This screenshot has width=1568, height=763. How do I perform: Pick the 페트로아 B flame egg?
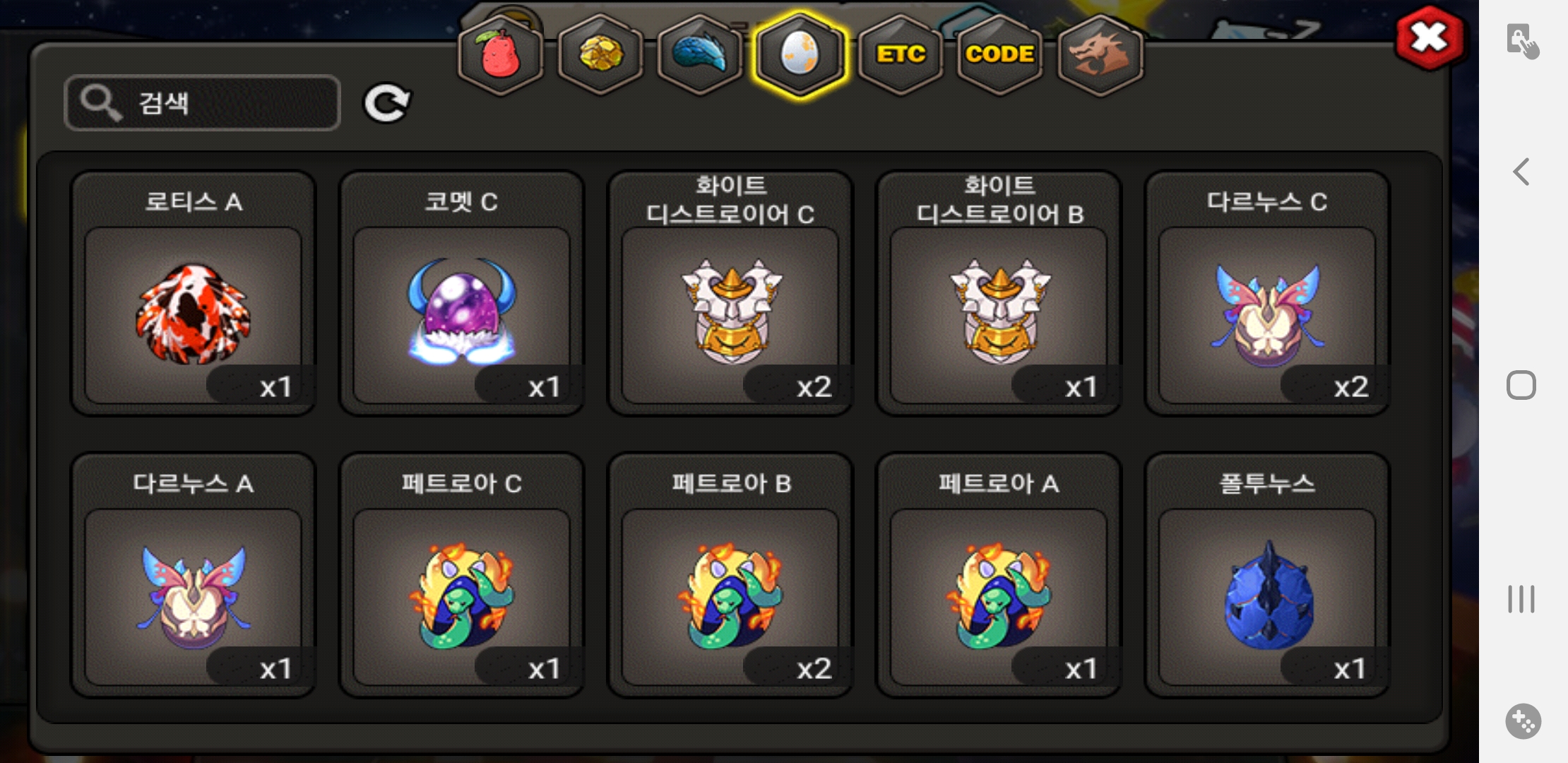tap(730, 575)
